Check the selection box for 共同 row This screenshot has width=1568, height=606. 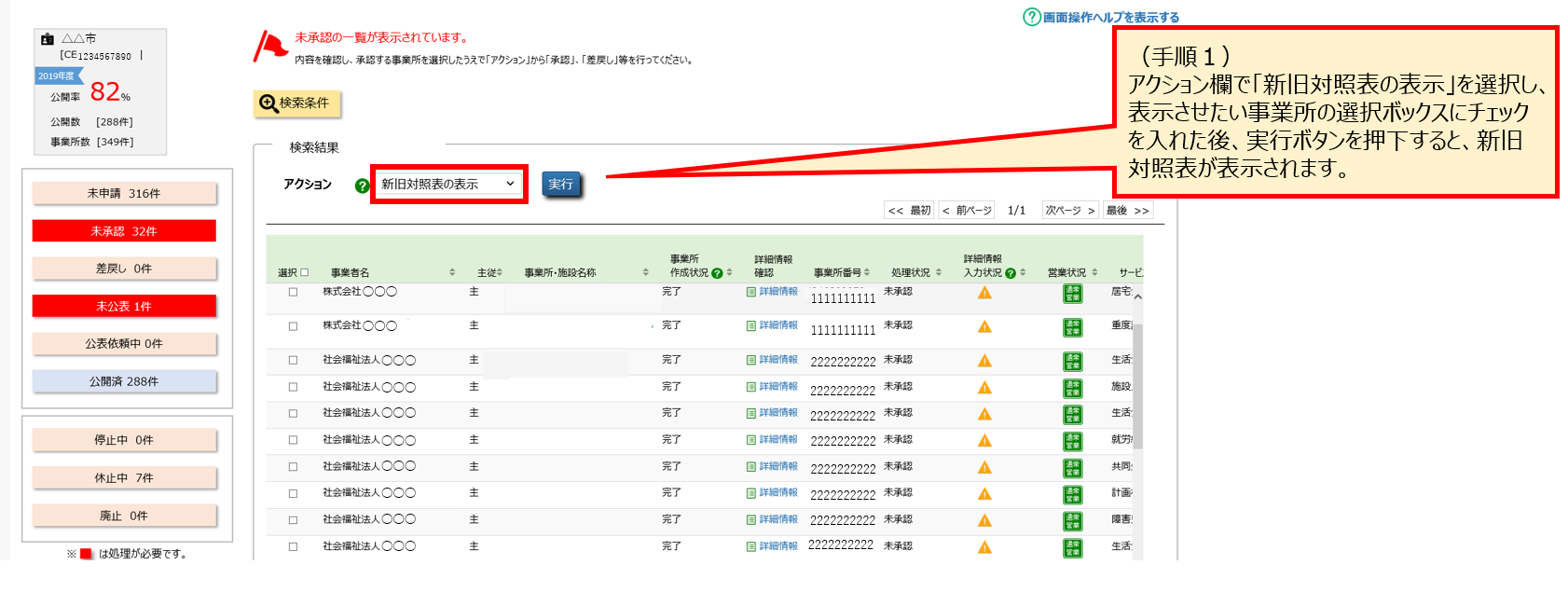(293, 467)
